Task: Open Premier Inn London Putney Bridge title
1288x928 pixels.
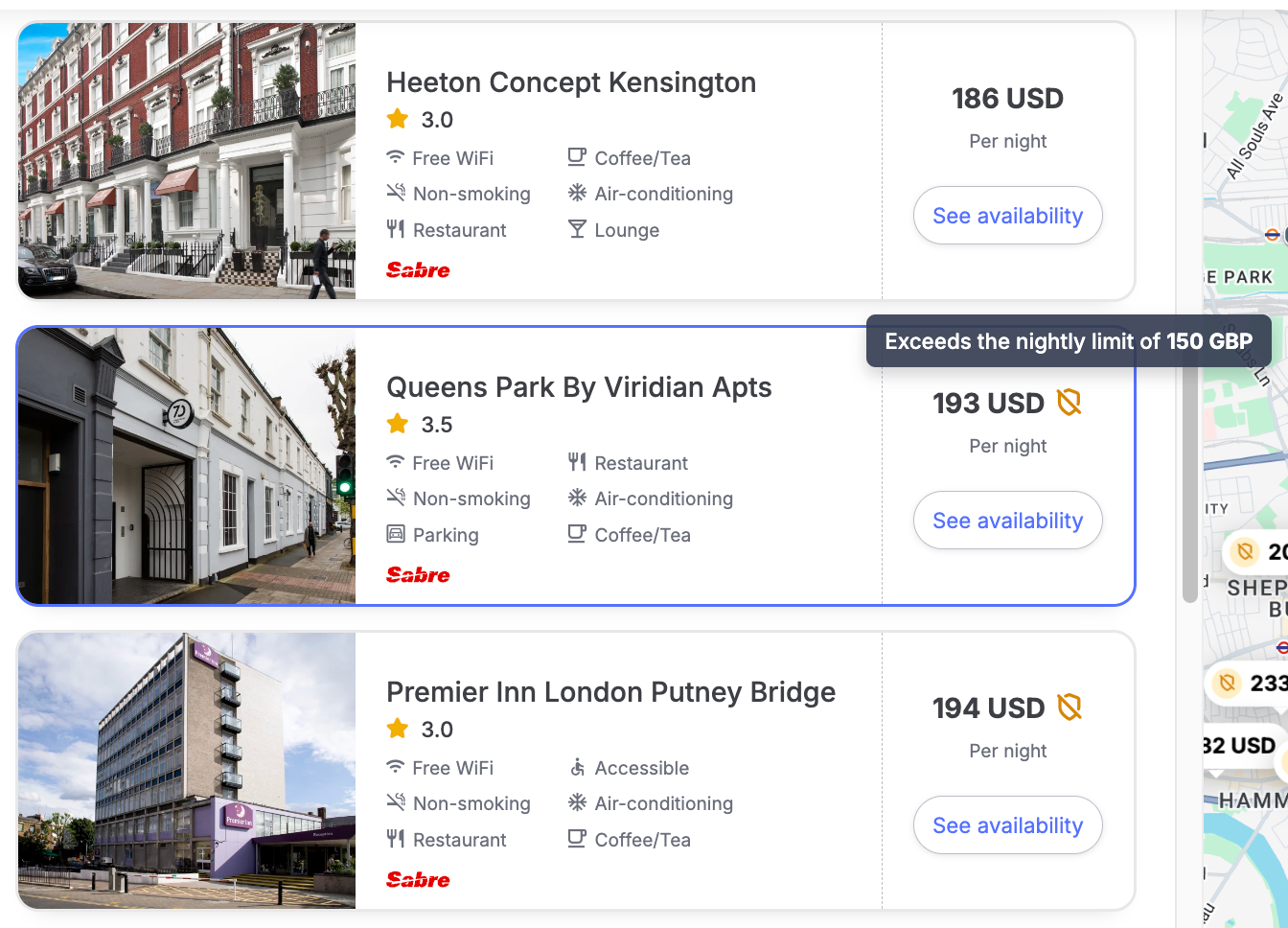Action: pos(610,692)
